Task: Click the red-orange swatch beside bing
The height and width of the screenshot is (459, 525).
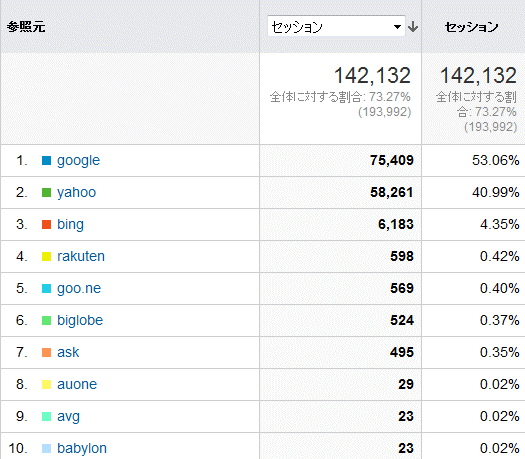Action: pyautogui.click(x=46, y=224)
